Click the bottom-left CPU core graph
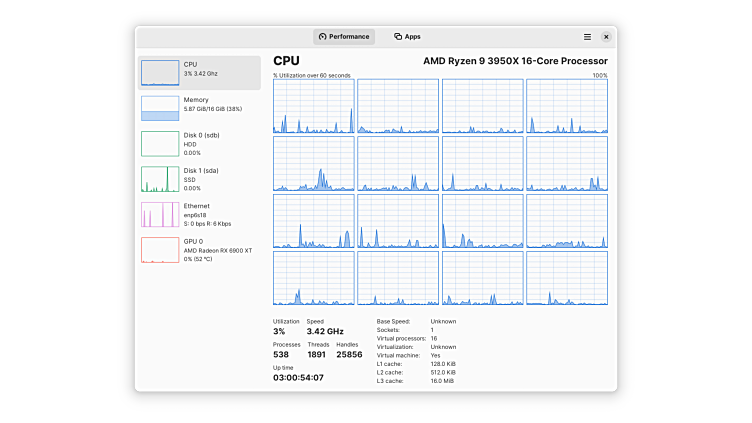This screenshot has width=752, height=423. [x=313, y=278]
